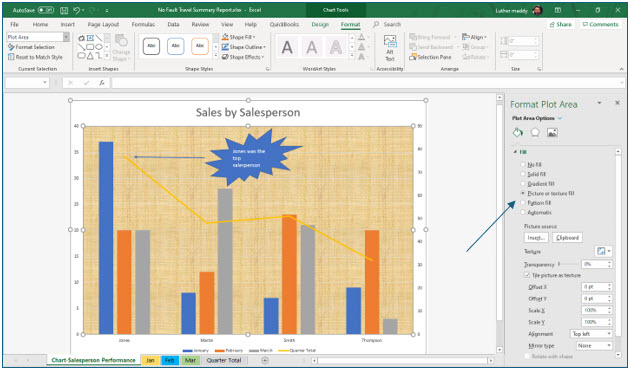Select the Solid fill radio option
The image size is (630, 368).
pos(523,174)
